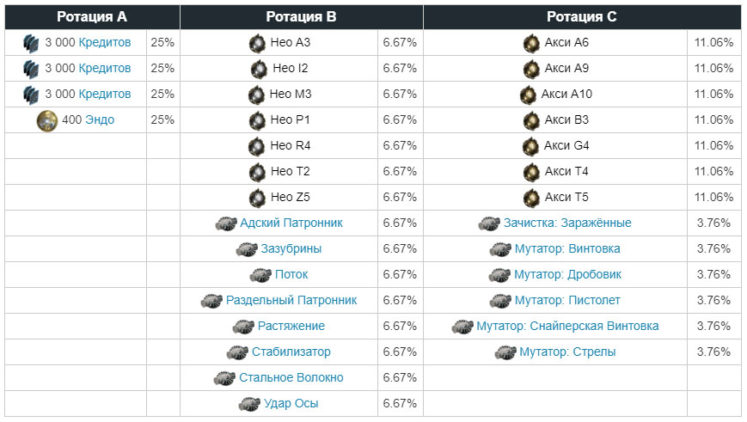Follow the Мутатор: Снайперская Винтовка link
Viewport: 747px width, 422px height.
point(567,326)
